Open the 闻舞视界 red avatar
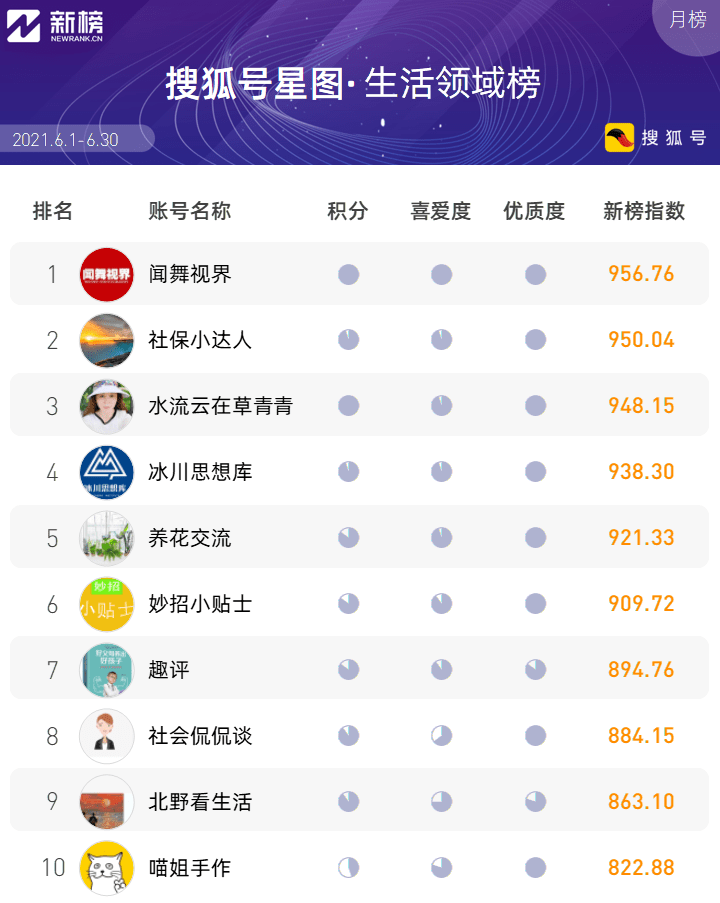This screenshot has height=903, width=720. (107, 275)
